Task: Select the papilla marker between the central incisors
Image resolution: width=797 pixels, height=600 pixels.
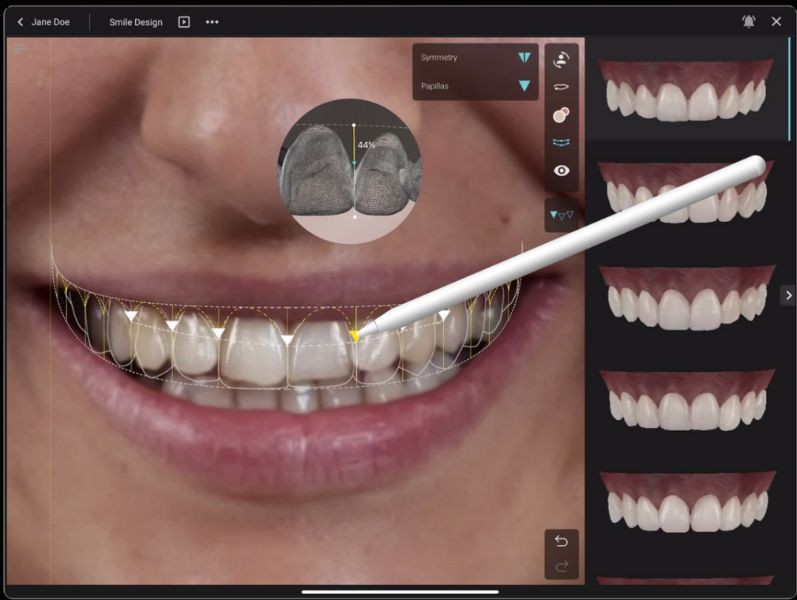Action: click(x=287, y=340)
